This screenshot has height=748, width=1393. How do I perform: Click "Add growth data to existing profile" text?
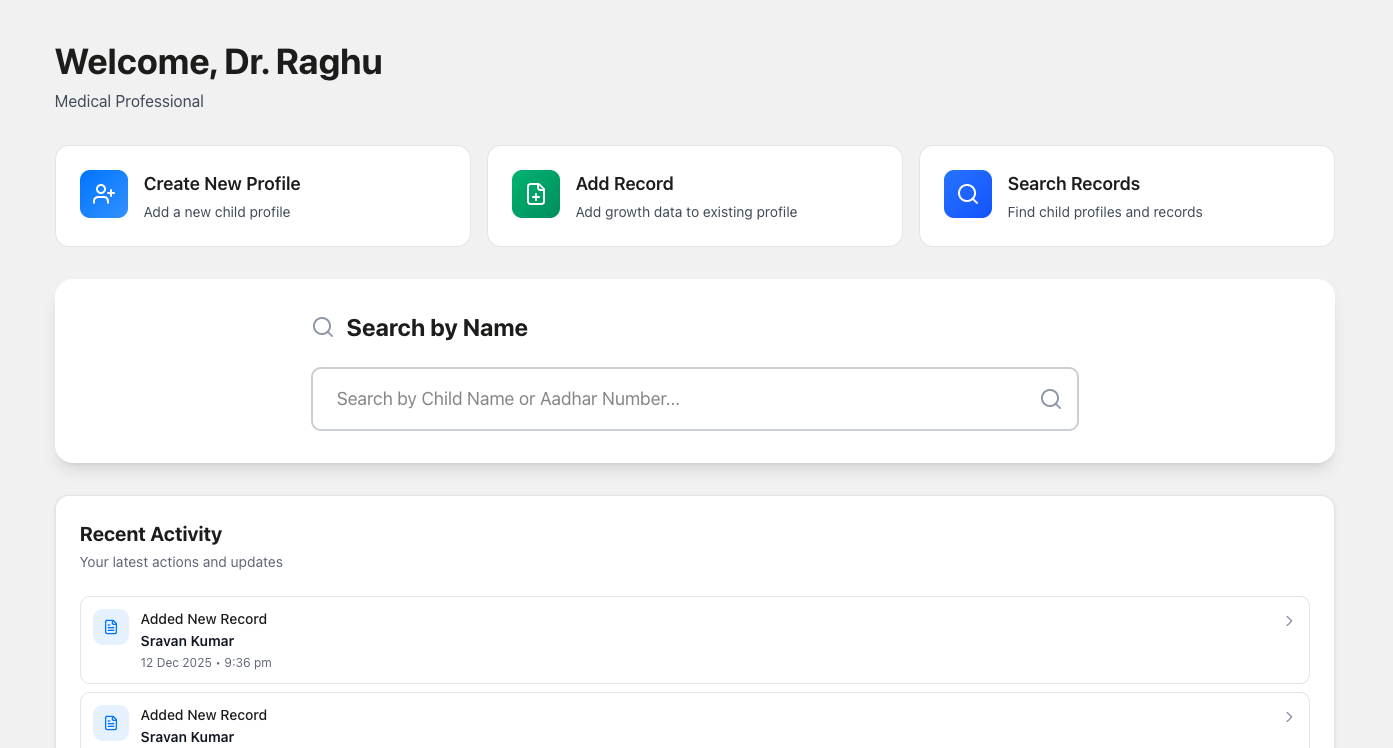(686, 212)
